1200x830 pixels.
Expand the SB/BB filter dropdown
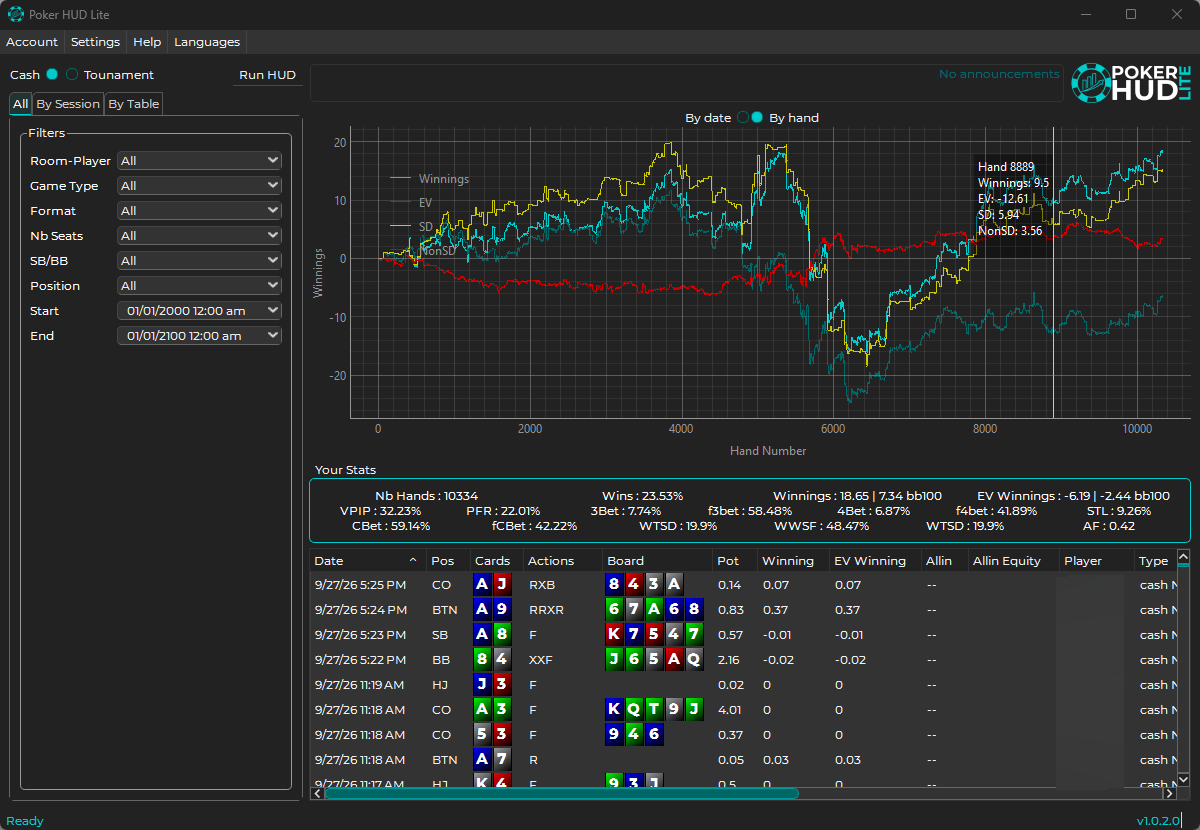(199, 261)
